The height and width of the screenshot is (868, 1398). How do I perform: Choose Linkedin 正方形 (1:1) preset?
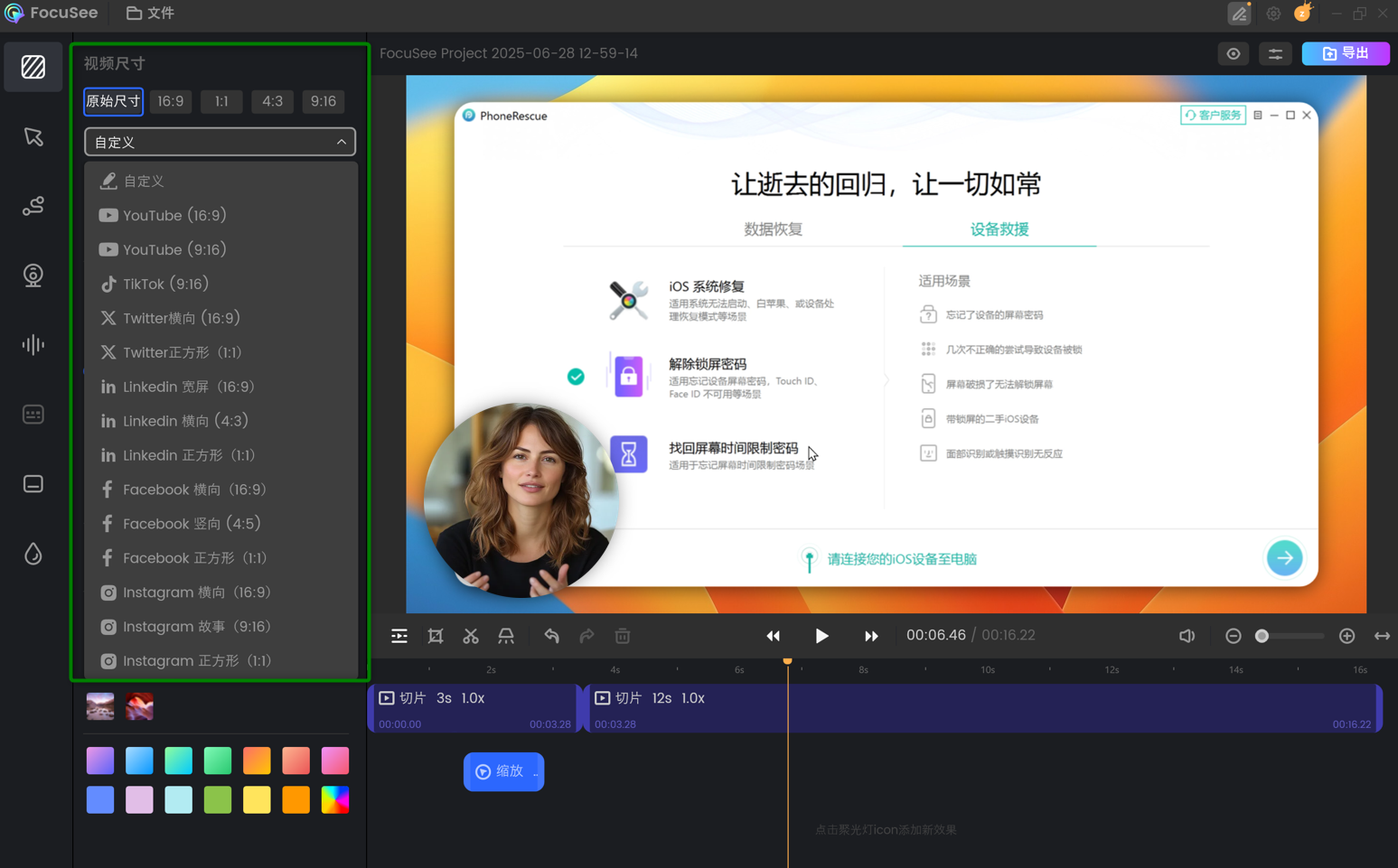pos(221,456)
